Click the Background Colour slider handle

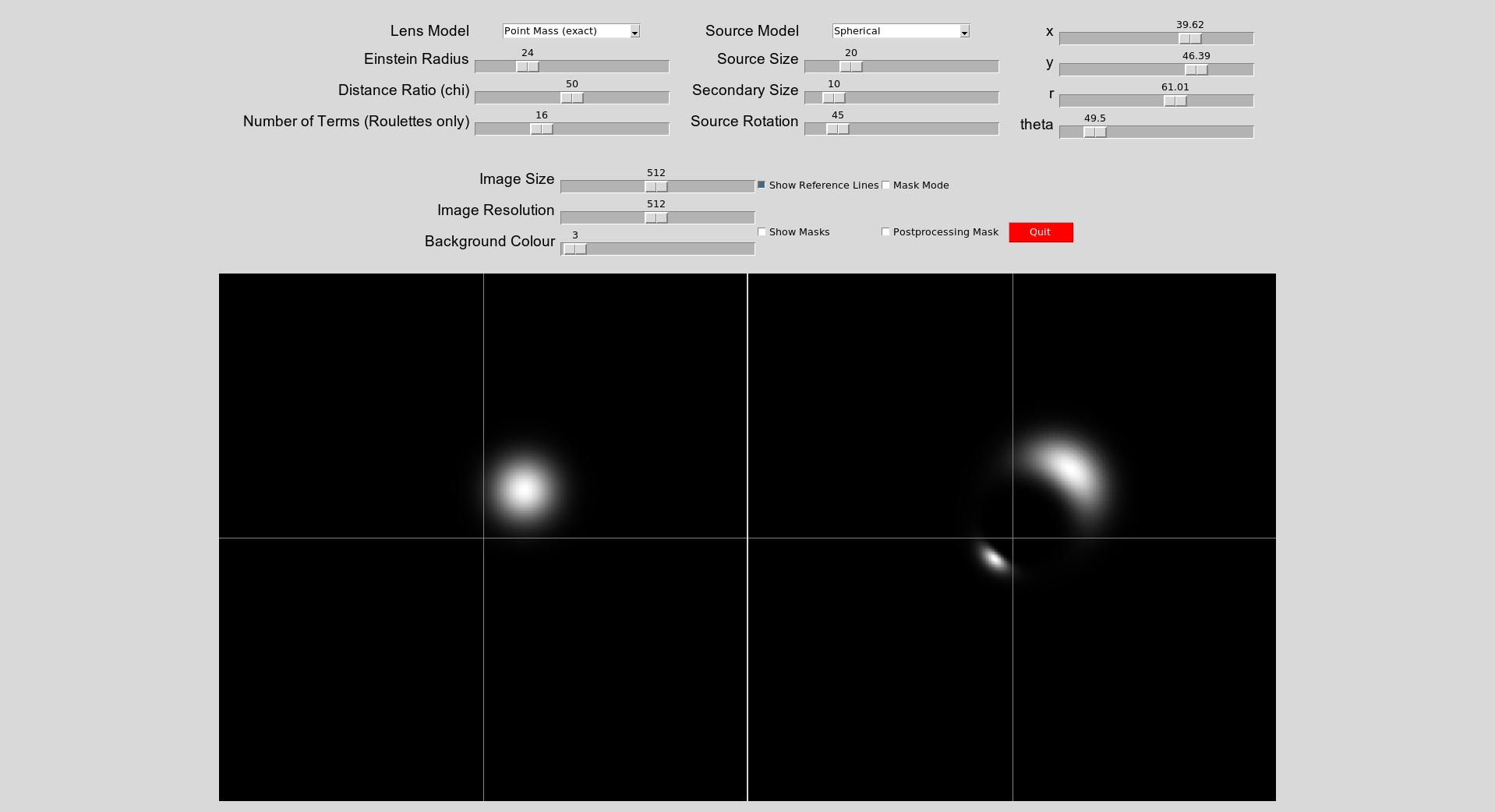(x=575, y=249)
